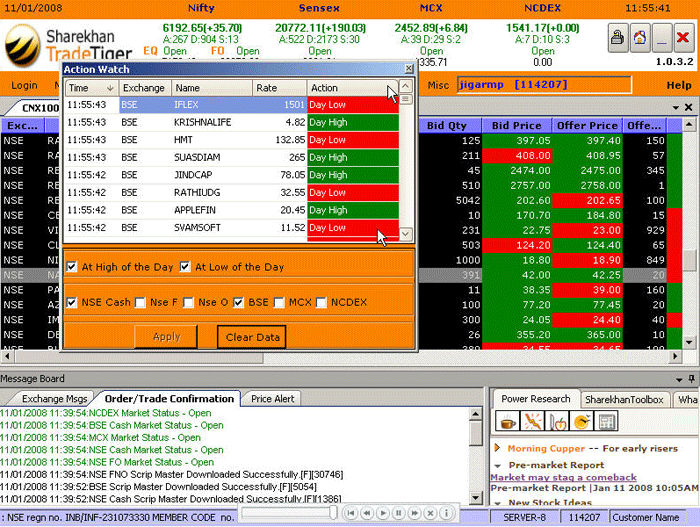
Task: Click Action Watch scroll down arrow
Action: click(x=405, y=234)
